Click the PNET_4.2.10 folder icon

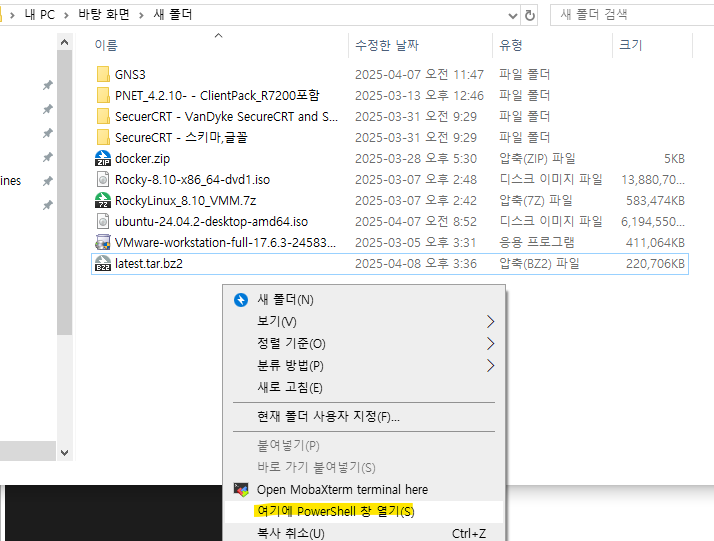tap(103, 95)
